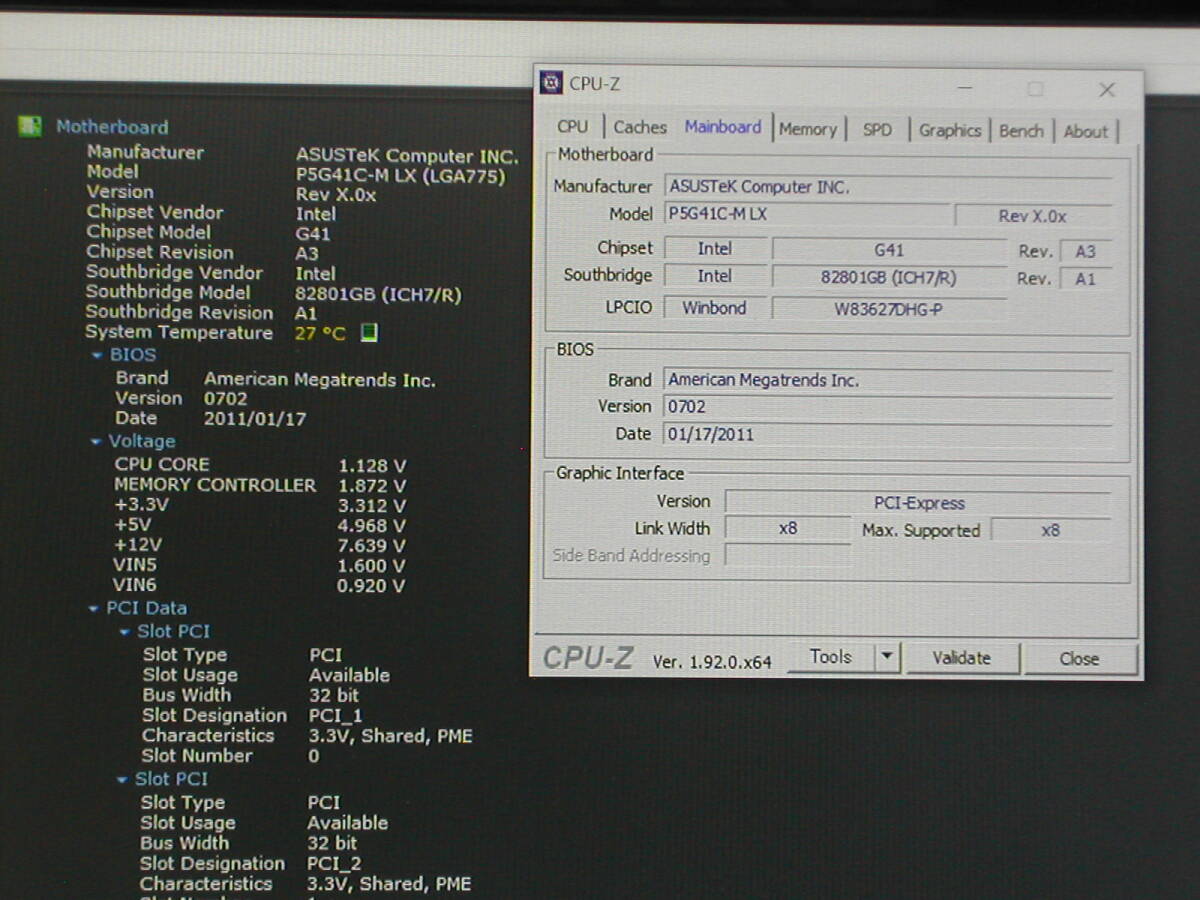Click the Motherboard heading in the left panel
This screenshot has height=900, width=1200.
[x=112, y=127]
